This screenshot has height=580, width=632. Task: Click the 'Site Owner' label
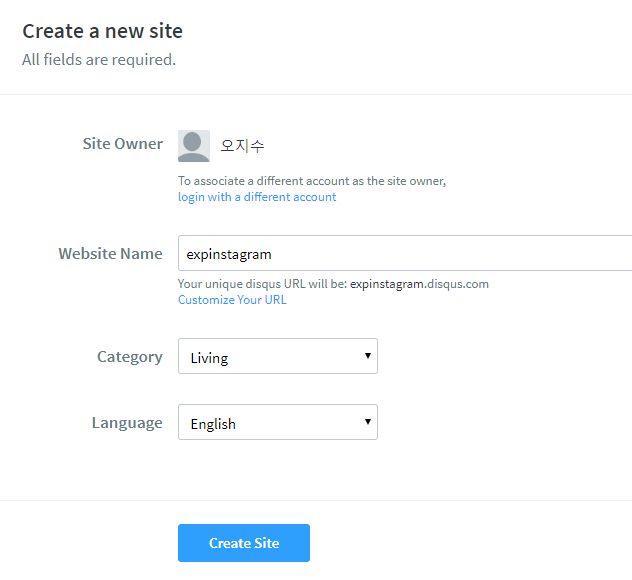coord(123,143)
